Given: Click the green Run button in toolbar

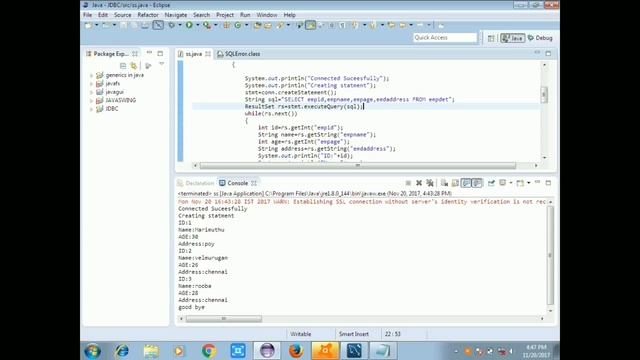Looking at the screenshot, I should [189, 25].
